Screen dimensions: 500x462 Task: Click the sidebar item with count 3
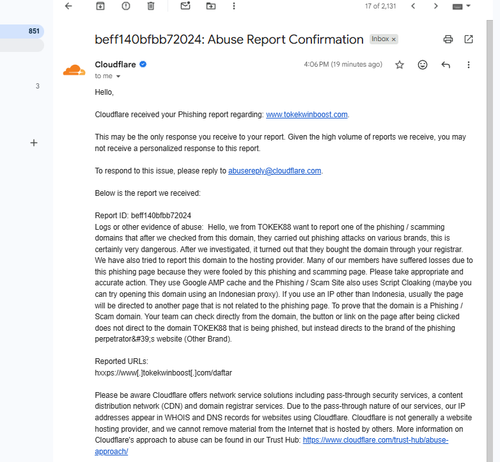pyautogui.click(x=37, y=86)
